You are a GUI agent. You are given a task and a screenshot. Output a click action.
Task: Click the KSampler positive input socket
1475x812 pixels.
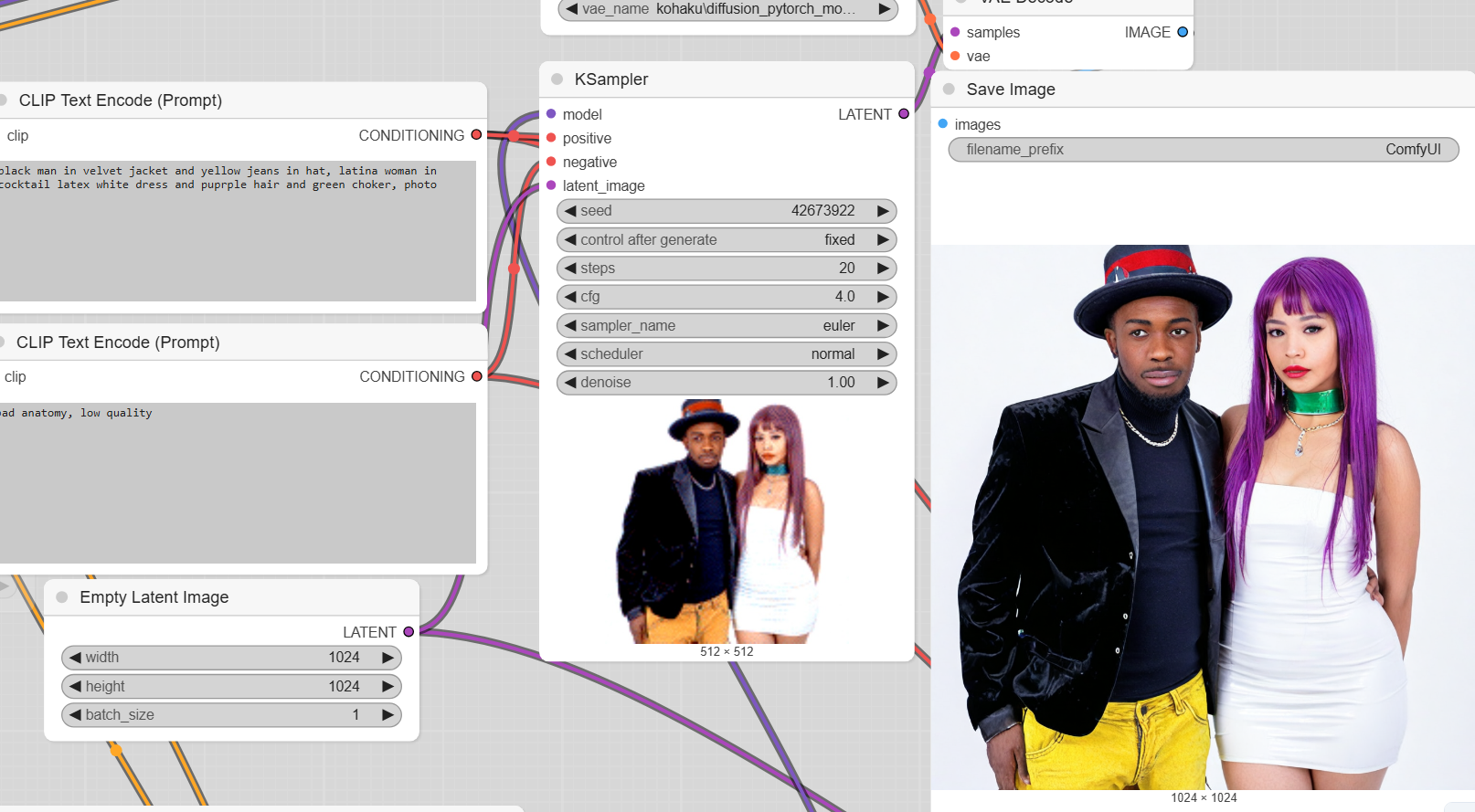[551, 138]
